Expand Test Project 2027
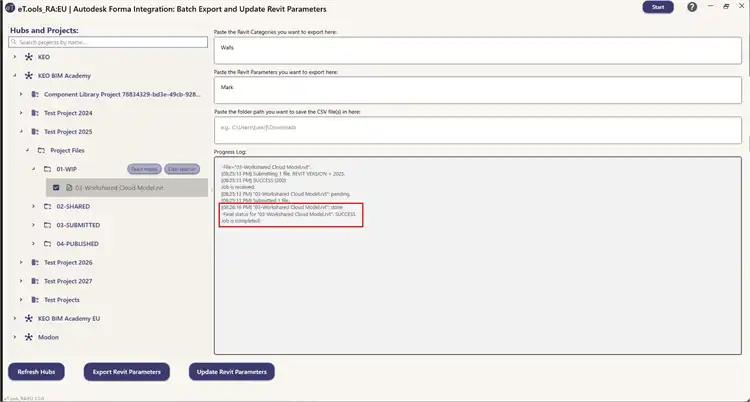 pos(21,281)
